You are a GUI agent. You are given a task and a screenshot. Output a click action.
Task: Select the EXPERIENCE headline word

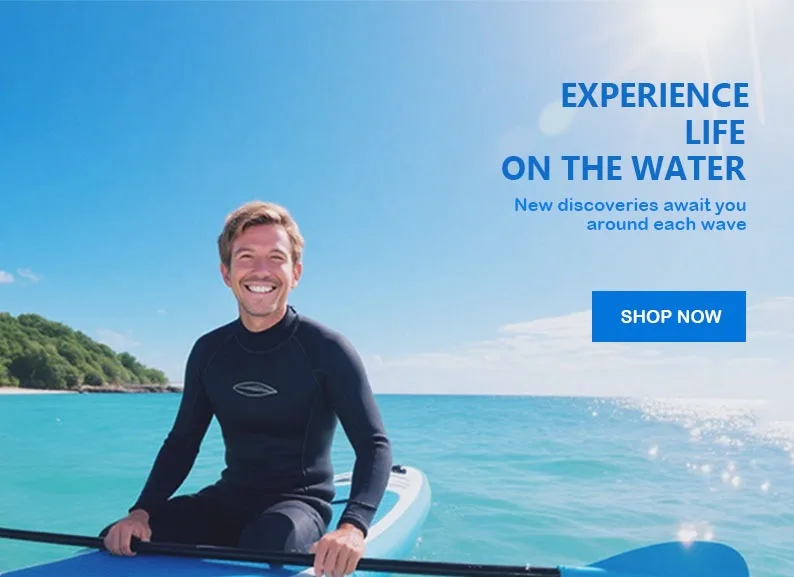tap(655, 95)
